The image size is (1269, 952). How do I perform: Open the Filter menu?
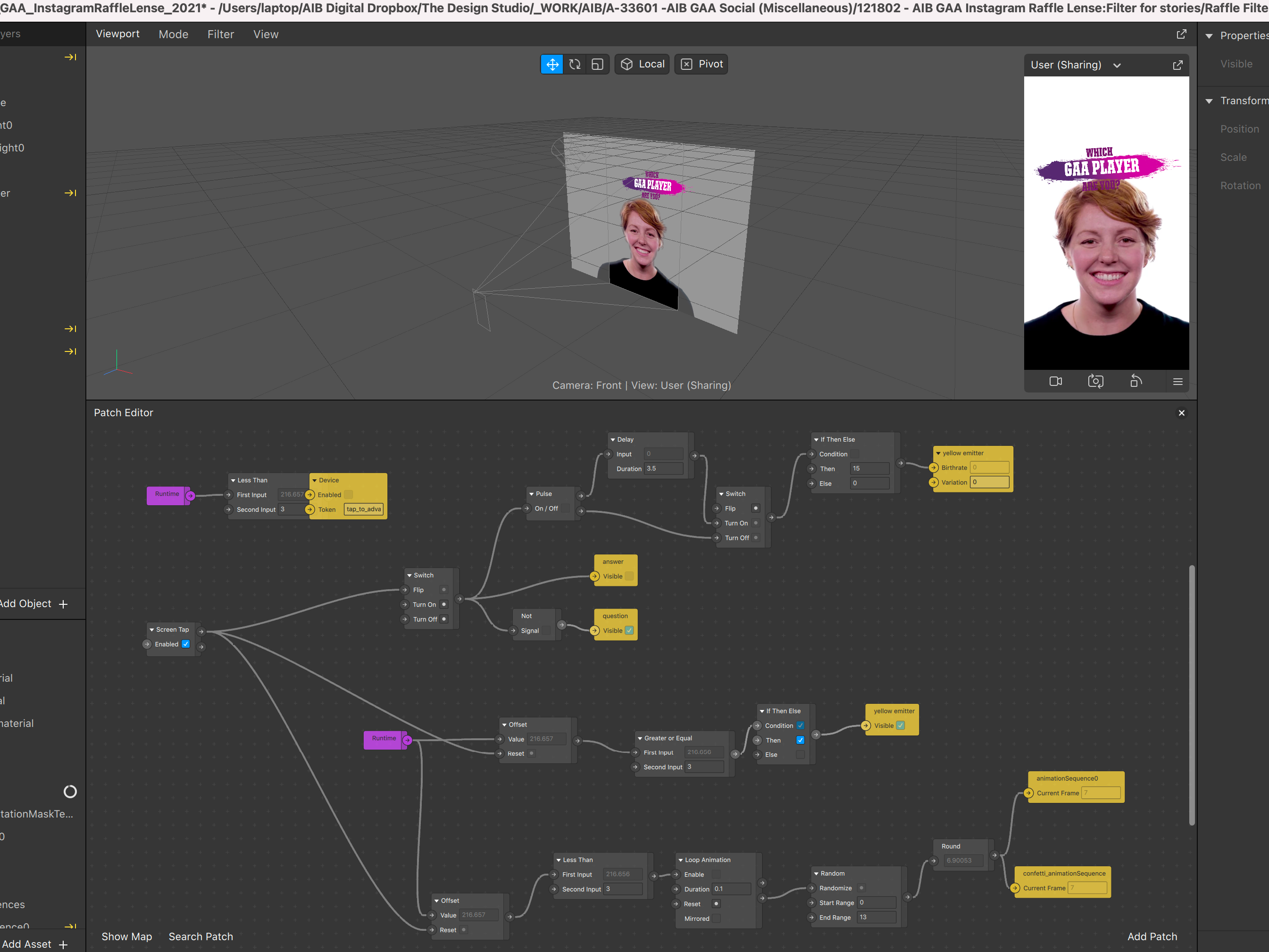click(220, 34)
